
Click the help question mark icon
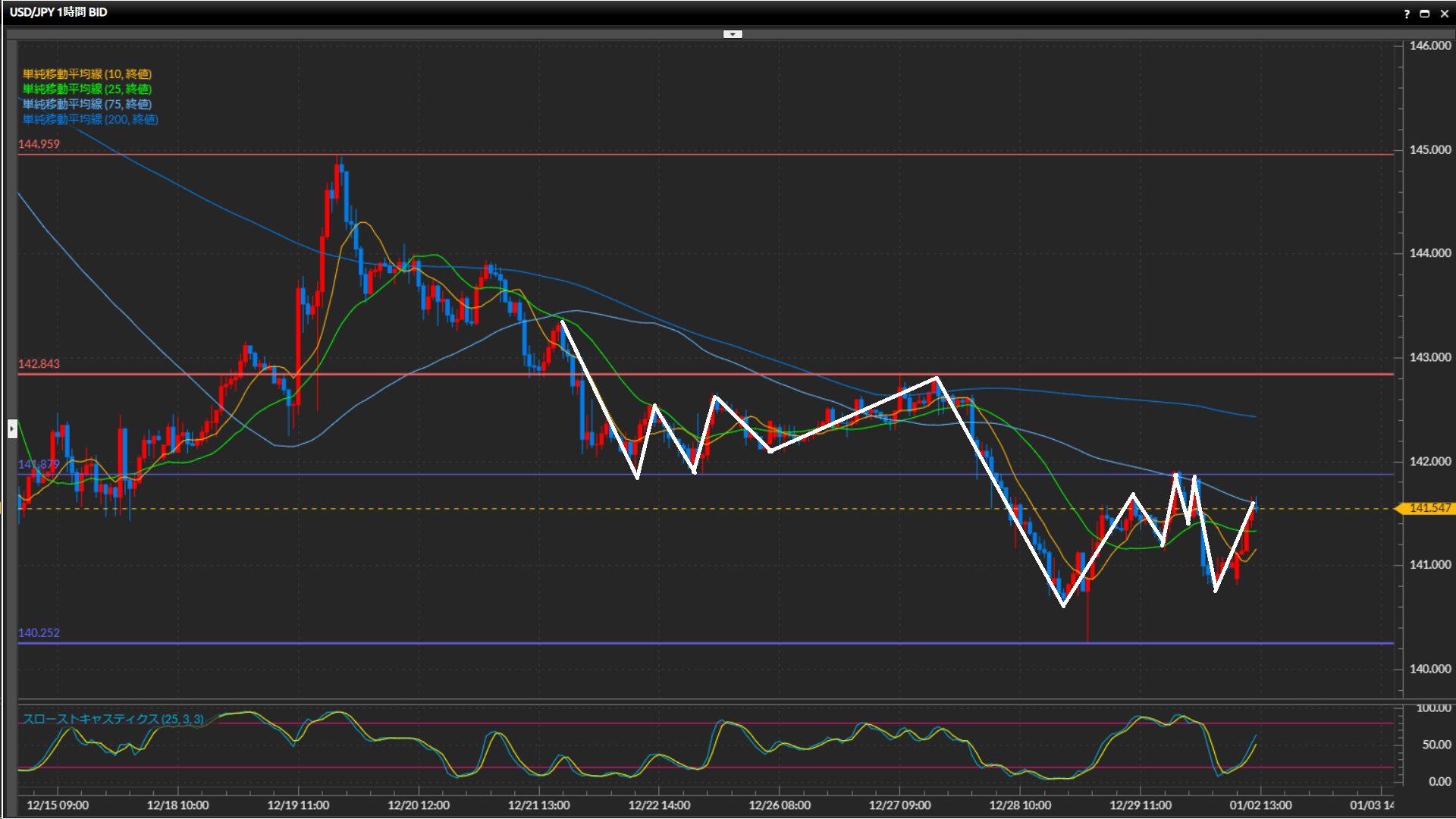coord(1407,14)
